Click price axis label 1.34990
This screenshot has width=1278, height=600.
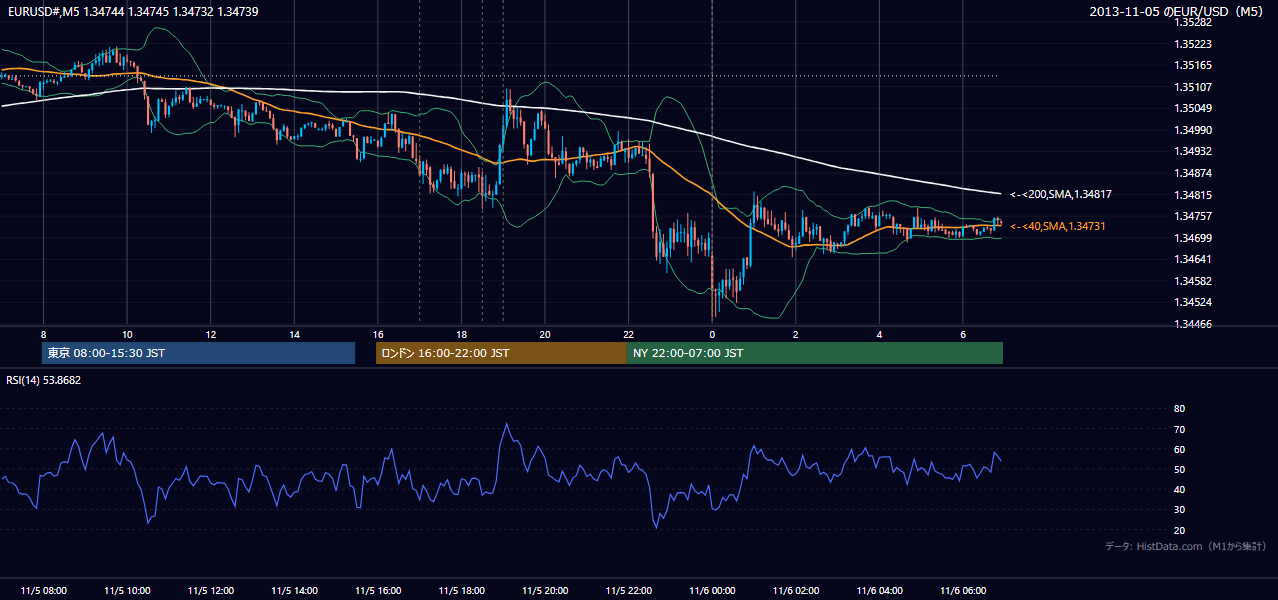(1193, 130)
